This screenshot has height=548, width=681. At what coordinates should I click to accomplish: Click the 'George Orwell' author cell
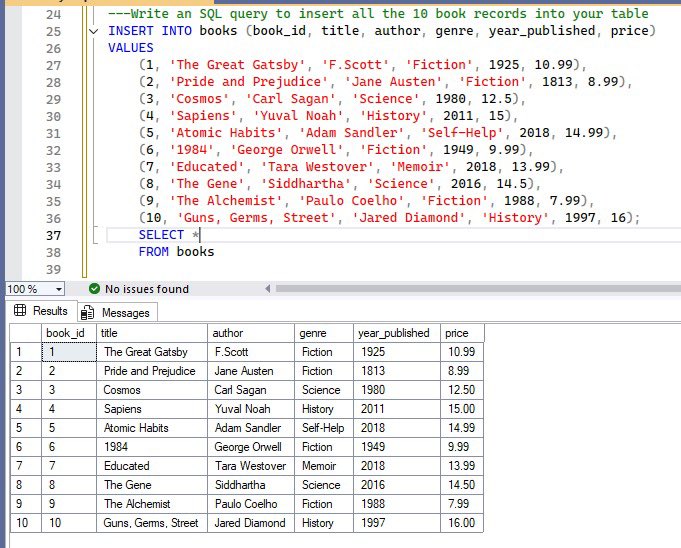click(x=248, y=447)
